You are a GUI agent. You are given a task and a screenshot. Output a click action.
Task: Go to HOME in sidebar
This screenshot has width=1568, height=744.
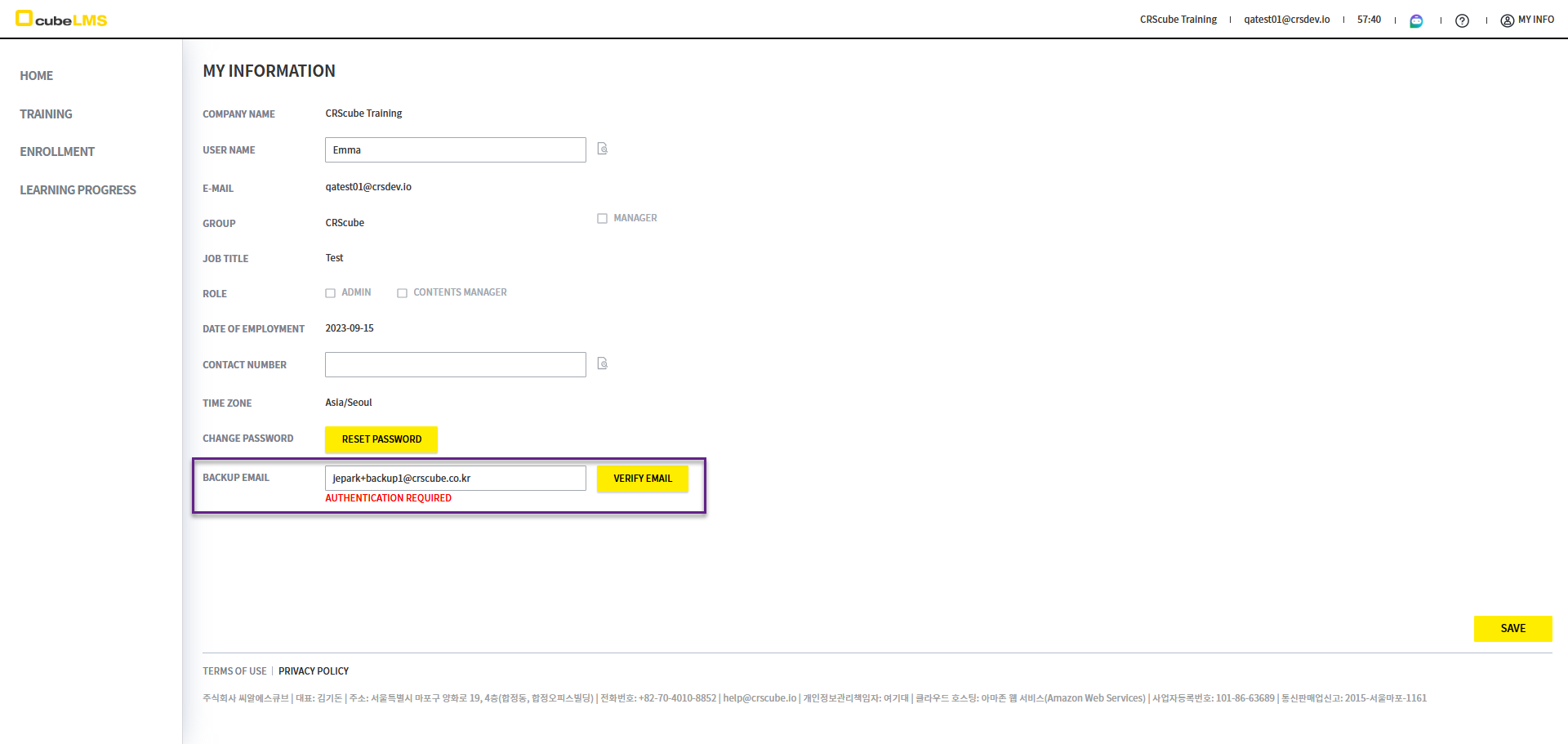click(x=37, y=76)
